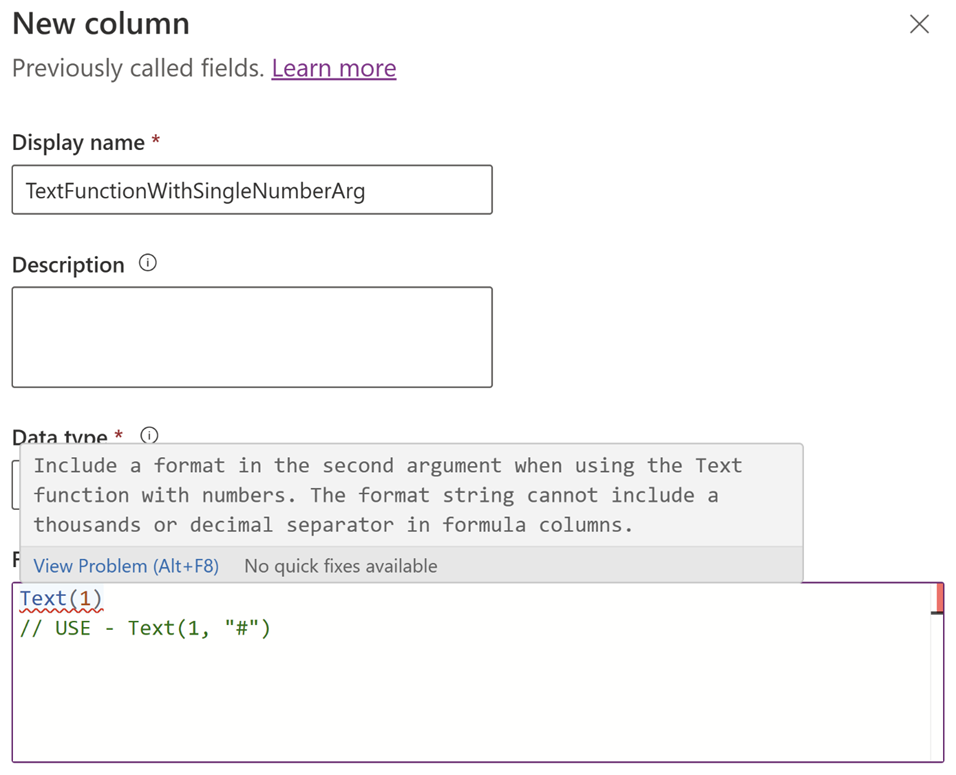
Task: Click the Data type label
Action: pyautogui.click(x=60, y=436)
